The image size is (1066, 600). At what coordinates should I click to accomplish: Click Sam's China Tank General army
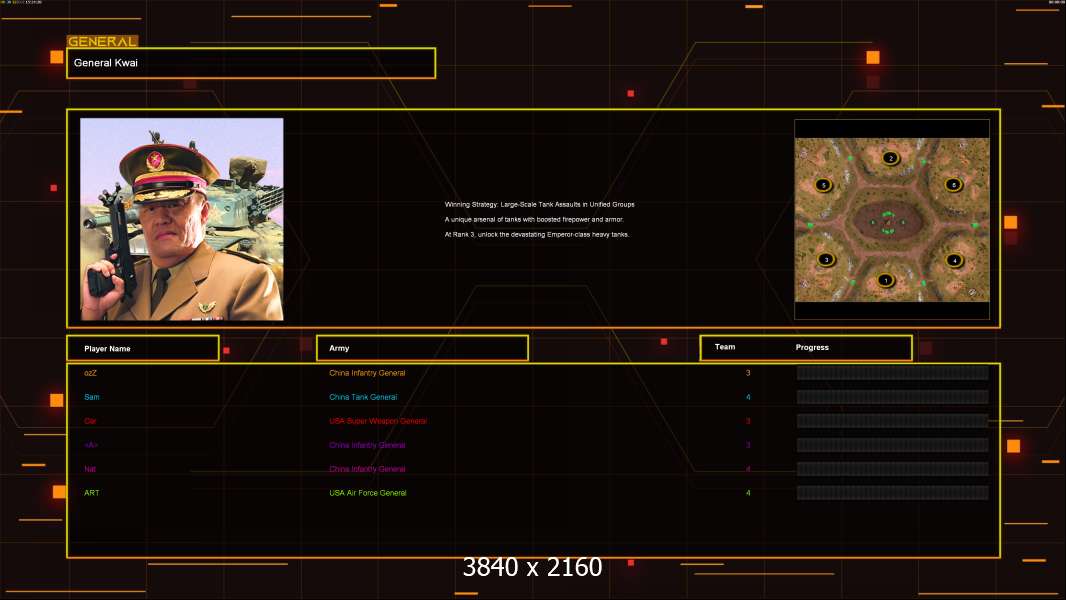(363, 397)
